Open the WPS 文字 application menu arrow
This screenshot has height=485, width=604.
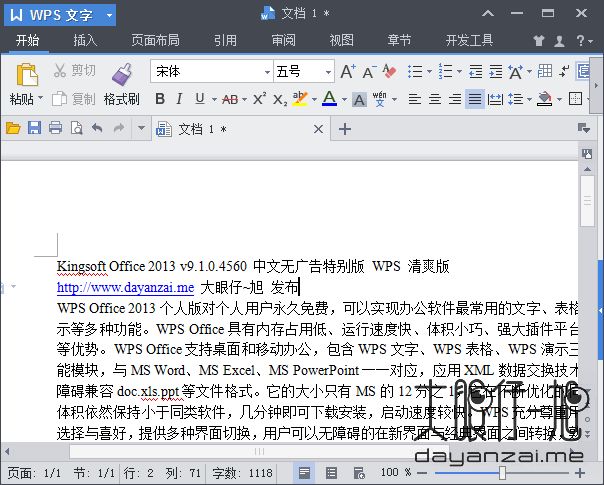tap(109, 16)
